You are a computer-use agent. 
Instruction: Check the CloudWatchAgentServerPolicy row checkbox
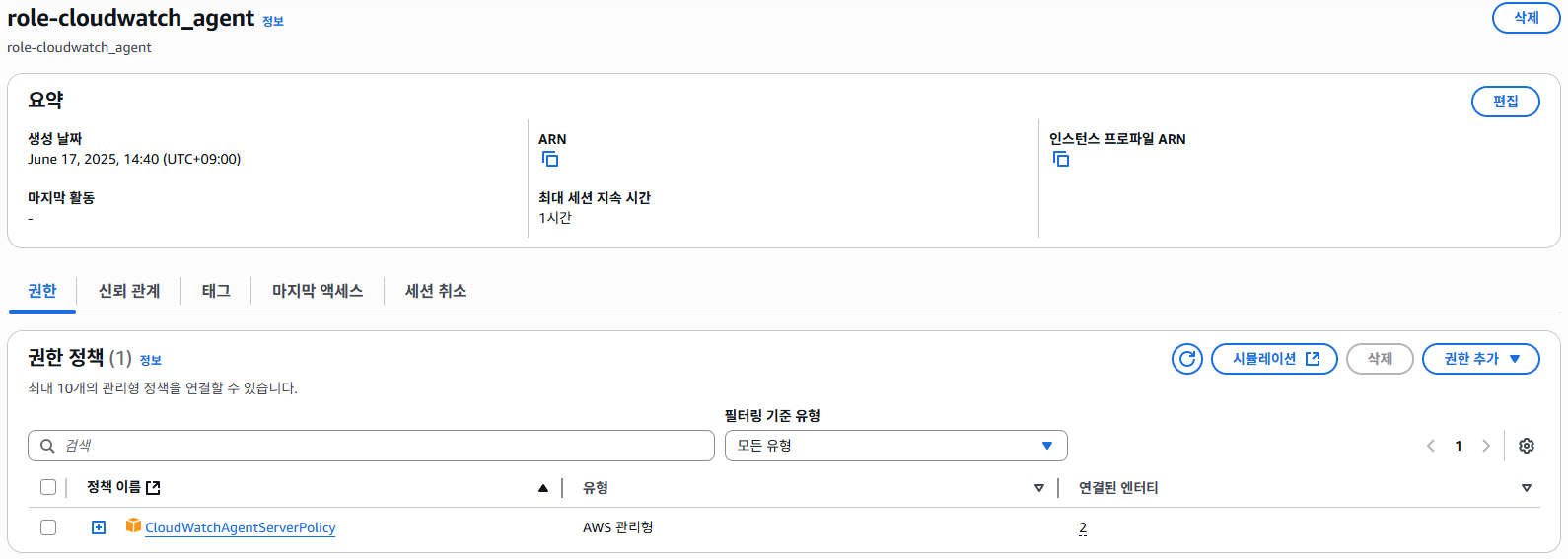point(48,527)
